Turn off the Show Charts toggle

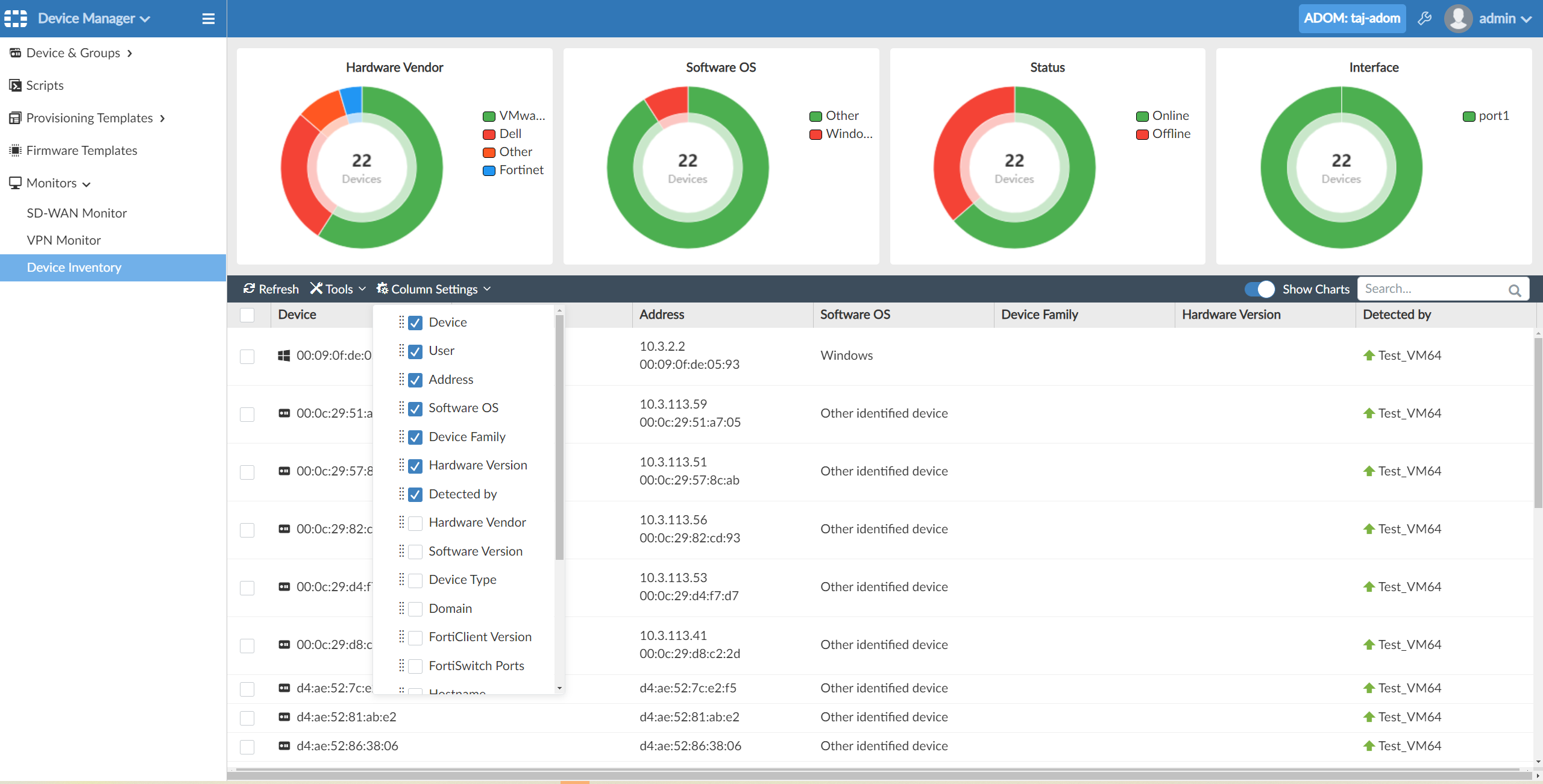click(x=1259, y=289)
